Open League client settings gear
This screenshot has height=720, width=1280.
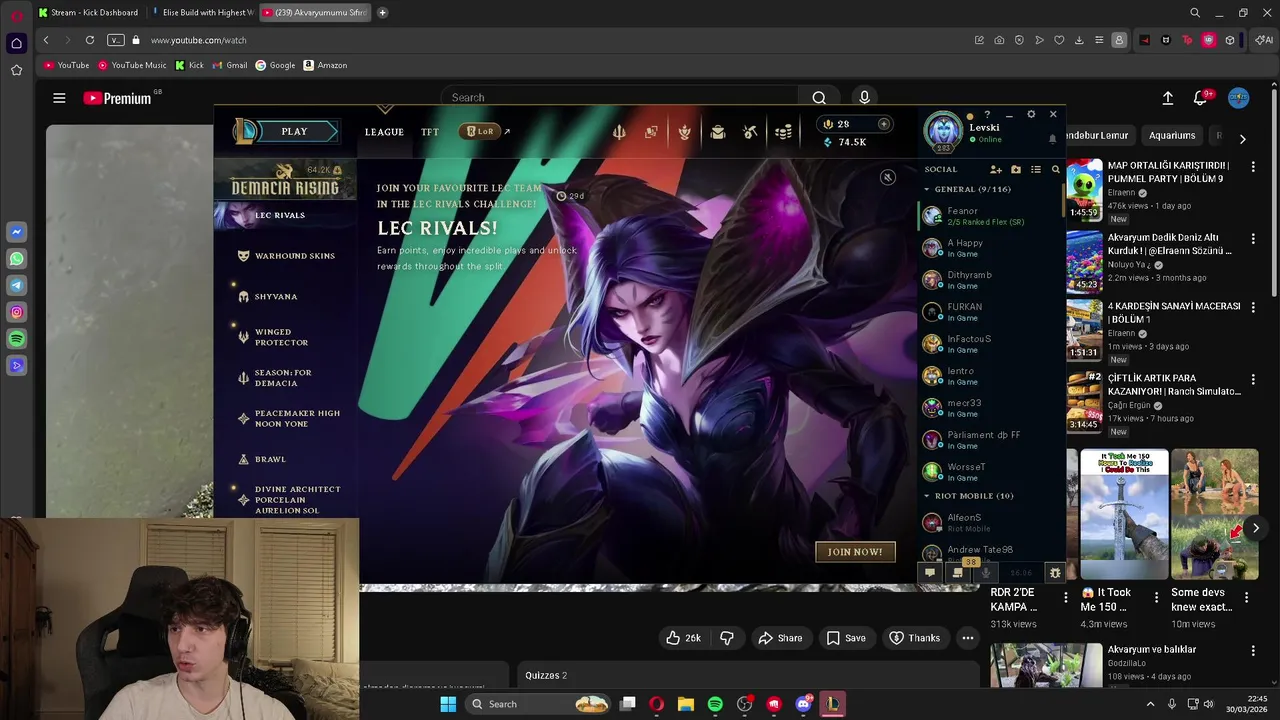1031,115
